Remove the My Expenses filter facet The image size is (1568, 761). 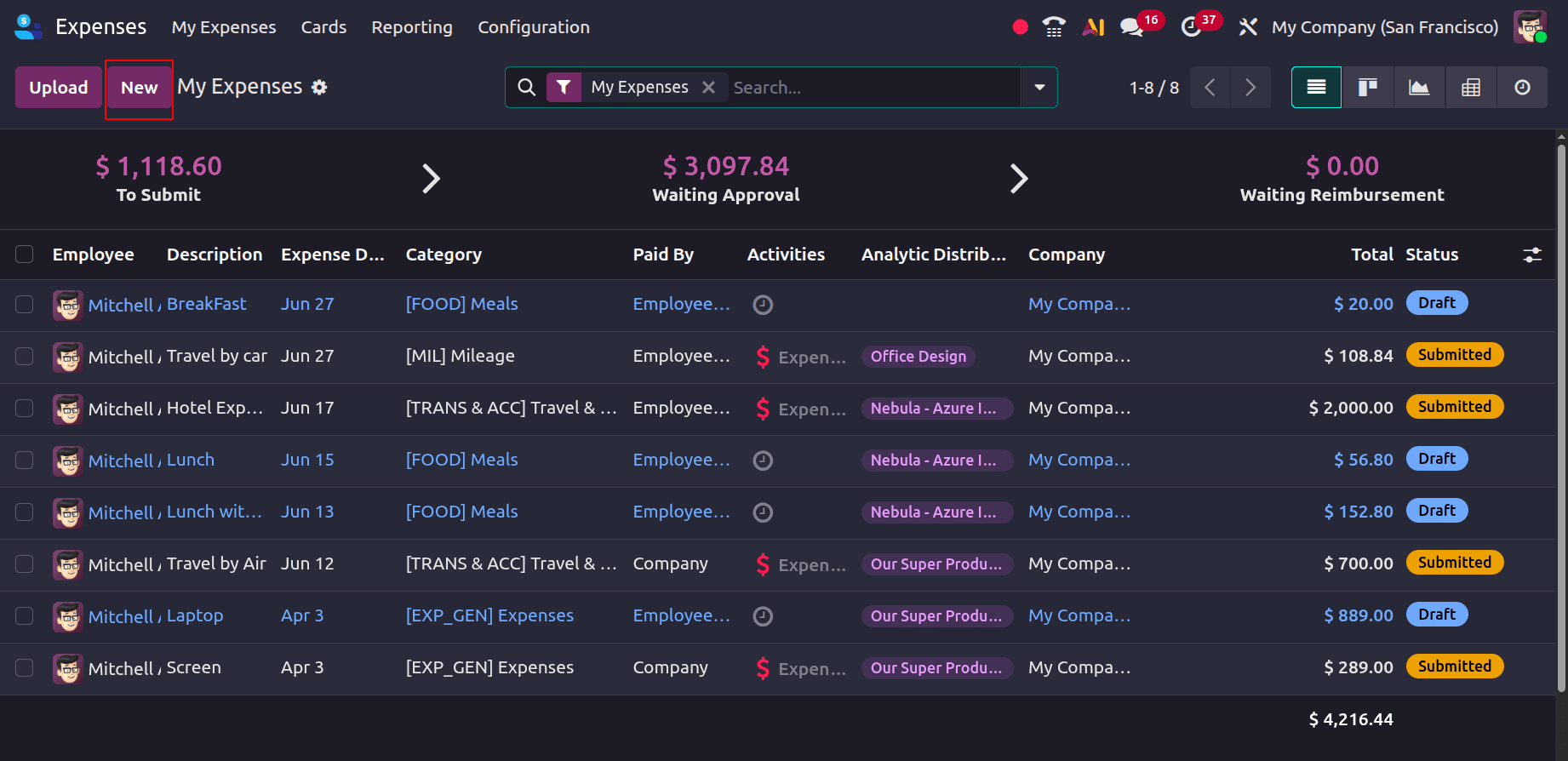tap(708, 88)
